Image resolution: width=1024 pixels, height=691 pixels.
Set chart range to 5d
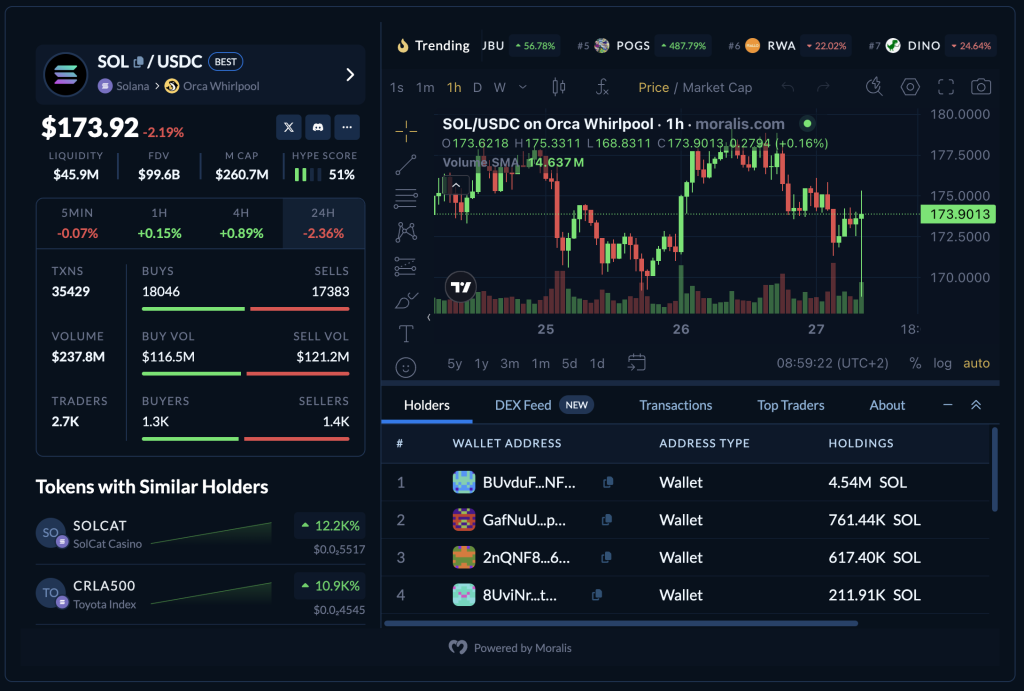tap(569, 363)
